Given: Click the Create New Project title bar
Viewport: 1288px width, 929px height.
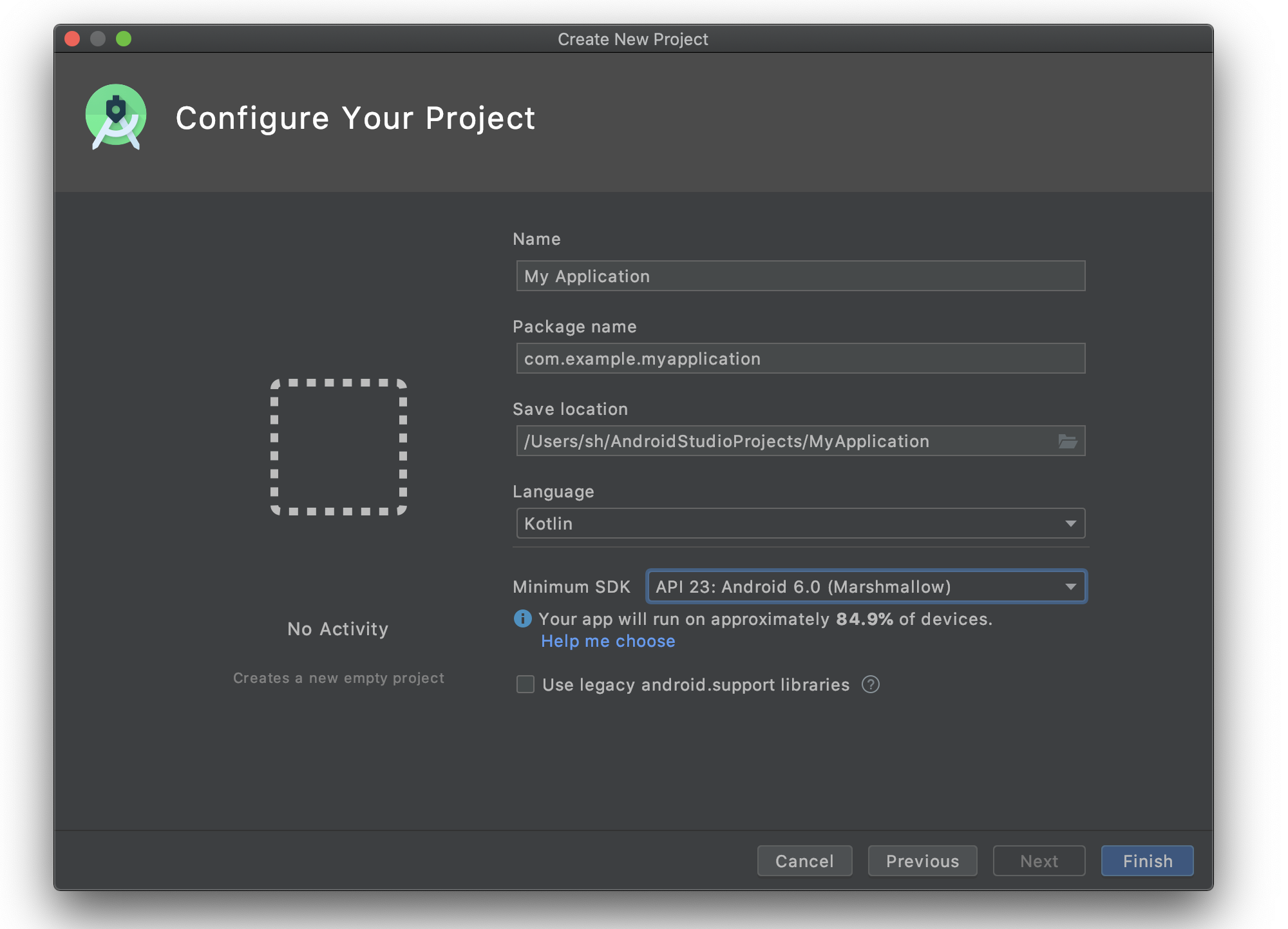Looking at the screenshot, I should 632,39.
